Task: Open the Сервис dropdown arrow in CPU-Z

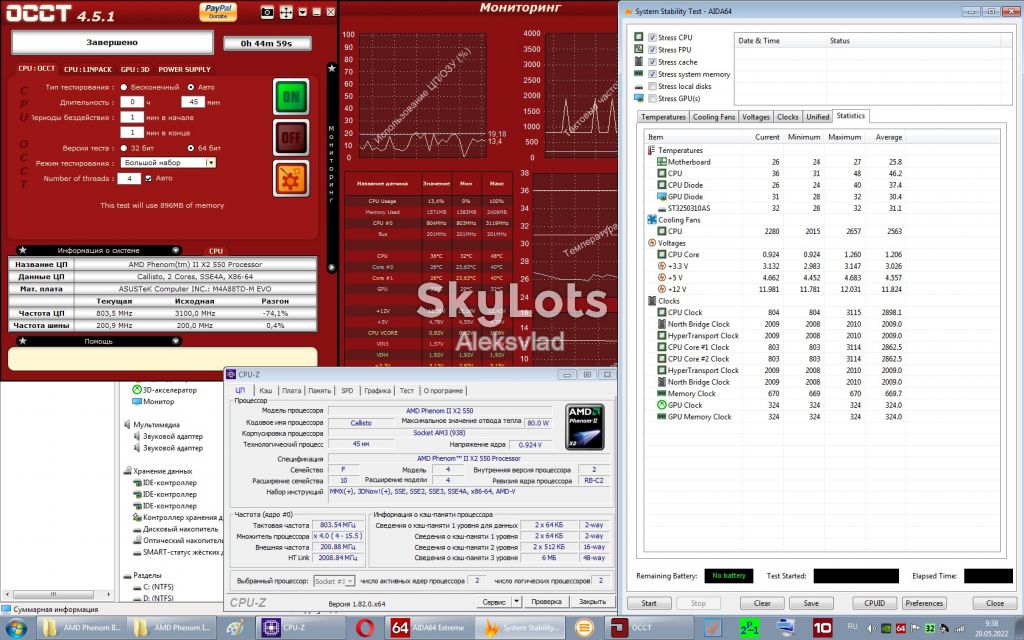Action: [x=516, y=601]
